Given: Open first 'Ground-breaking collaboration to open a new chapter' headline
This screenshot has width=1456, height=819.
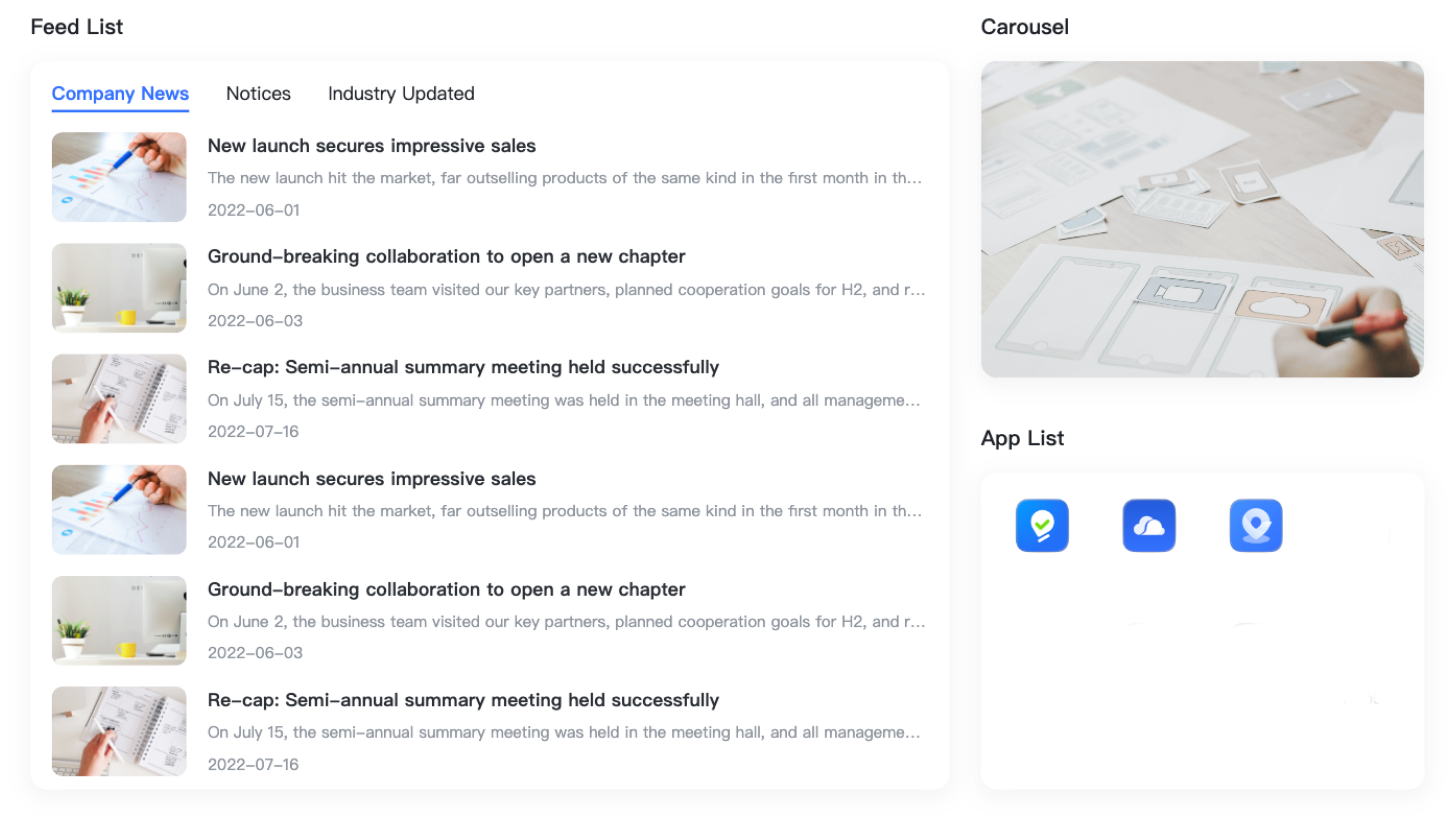Looking at the screenshot, I should [446, 257].
